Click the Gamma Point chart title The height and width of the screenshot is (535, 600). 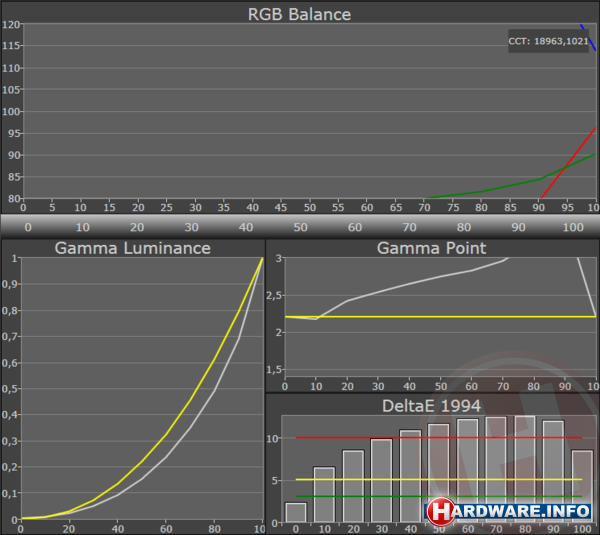[x=431, y=248]
